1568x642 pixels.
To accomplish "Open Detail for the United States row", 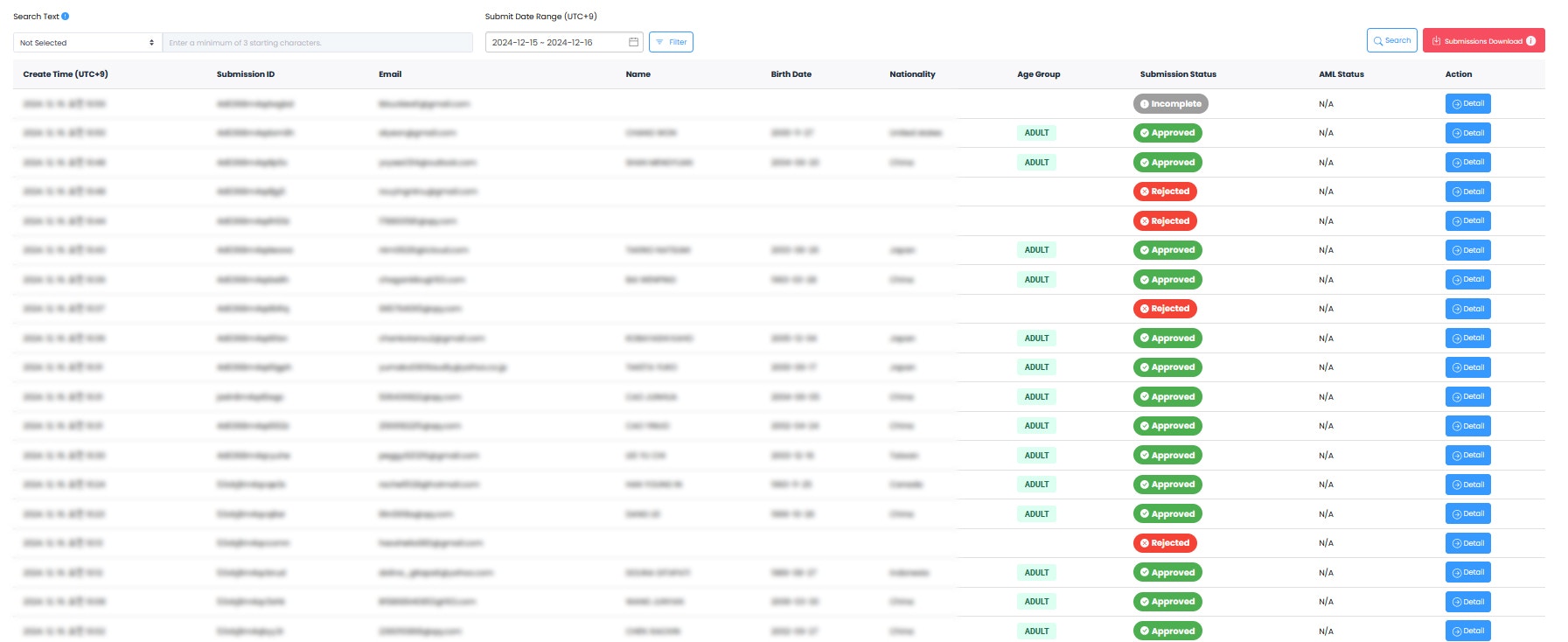I will 1468,133.
